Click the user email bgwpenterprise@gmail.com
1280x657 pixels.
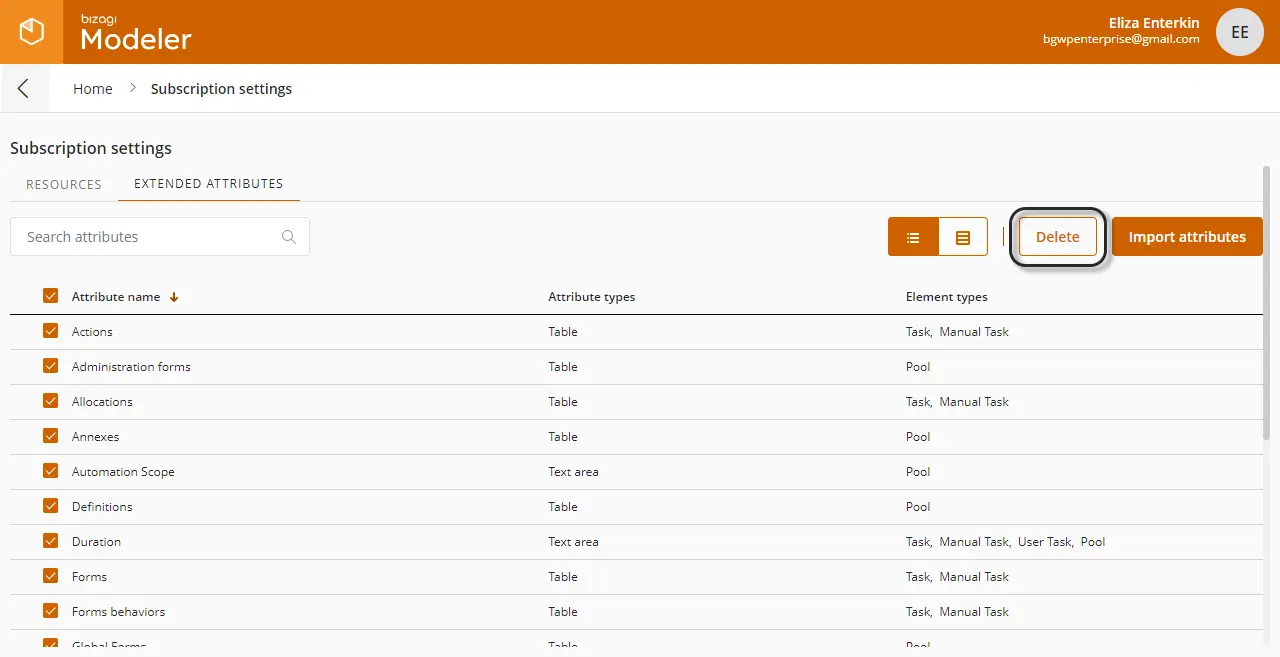[x=1121, y=40]
